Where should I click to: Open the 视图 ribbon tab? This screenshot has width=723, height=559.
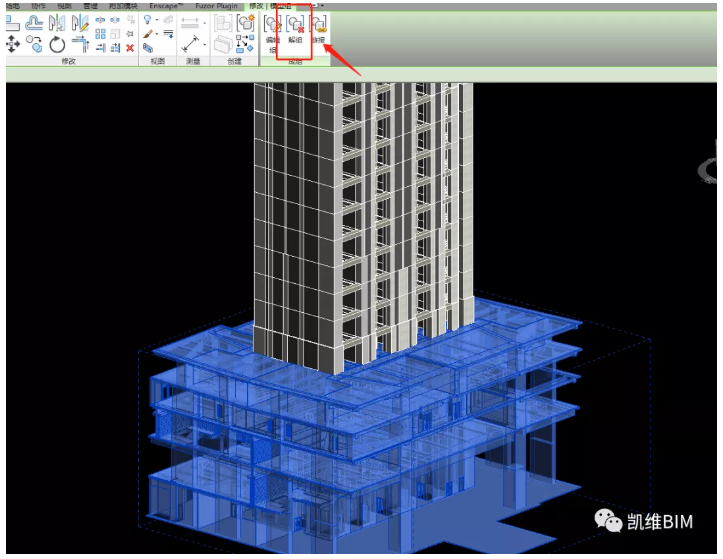point(65,6)
